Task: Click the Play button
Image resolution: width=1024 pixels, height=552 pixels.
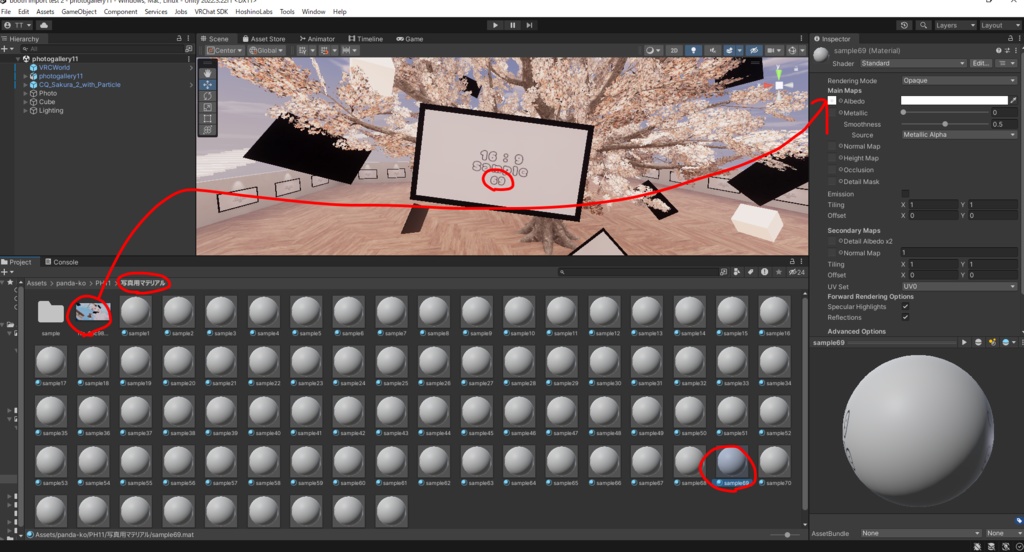Action: (x=495, y=25)
